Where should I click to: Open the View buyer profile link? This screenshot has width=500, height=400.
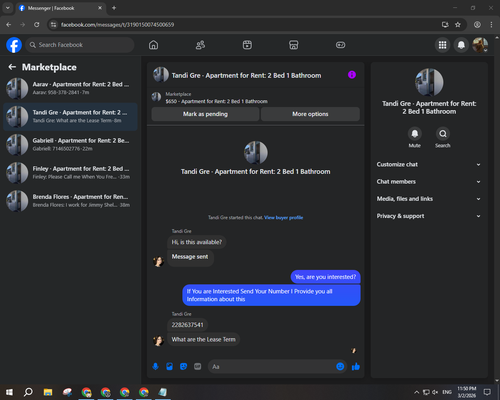coord(284,218)
